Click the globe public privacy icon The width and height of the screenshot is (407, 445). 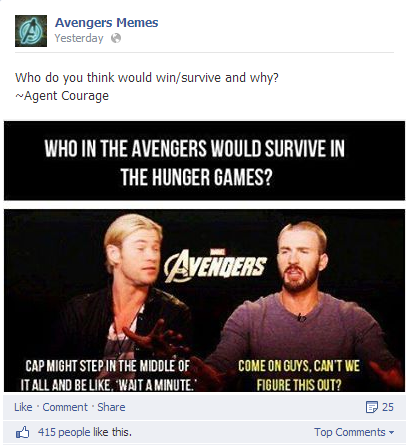[116, 38]
